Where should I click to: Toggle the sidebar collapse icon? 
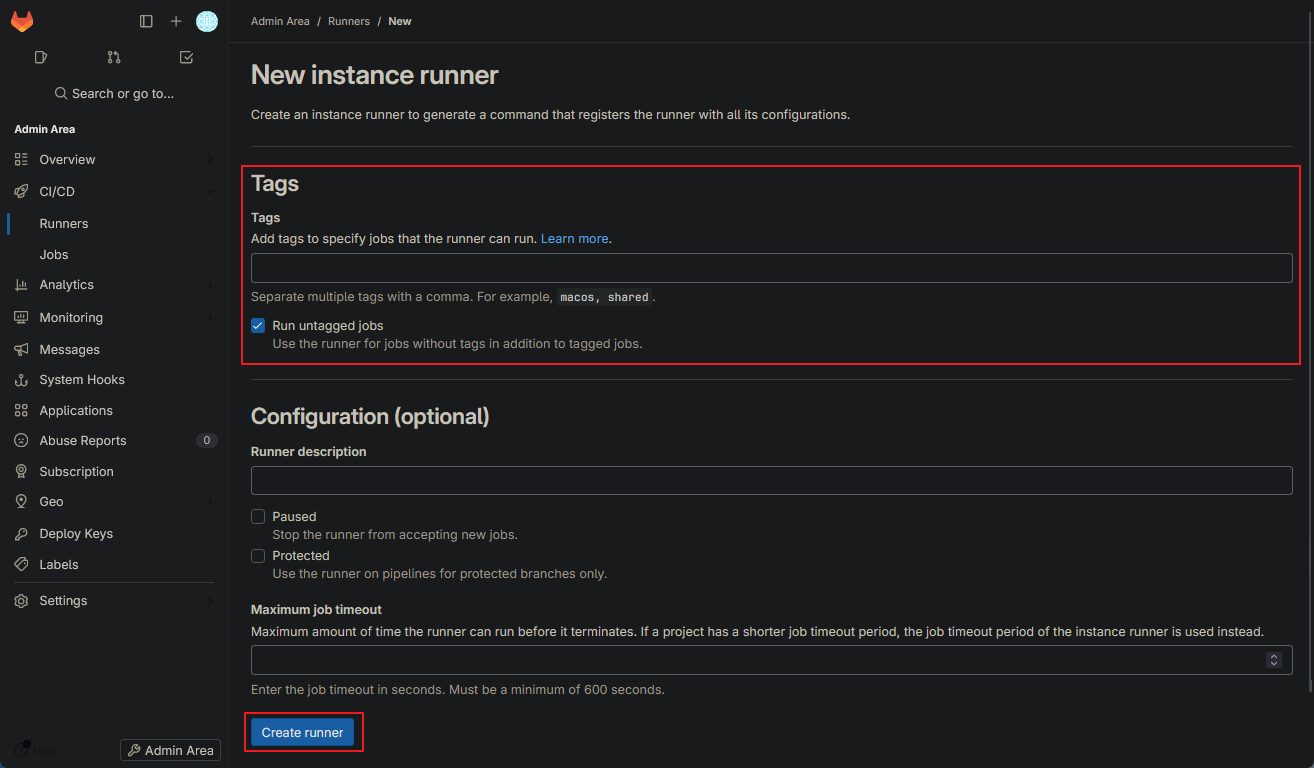[x=146, y=21]
